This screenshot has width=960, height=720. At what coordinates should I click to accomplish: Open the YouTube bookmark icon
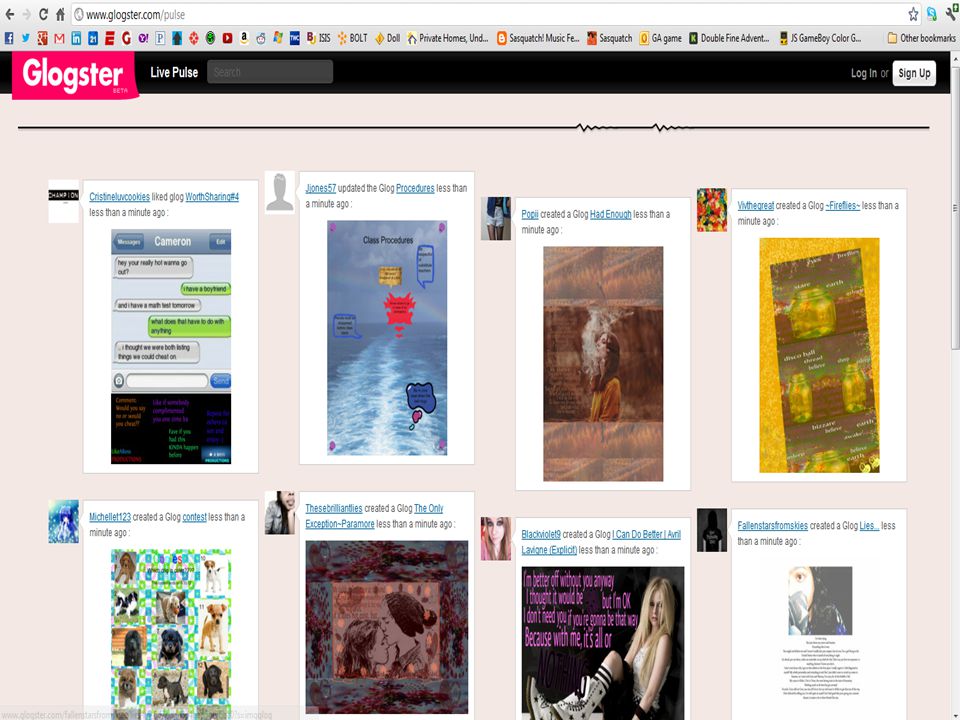pos(227,38)
